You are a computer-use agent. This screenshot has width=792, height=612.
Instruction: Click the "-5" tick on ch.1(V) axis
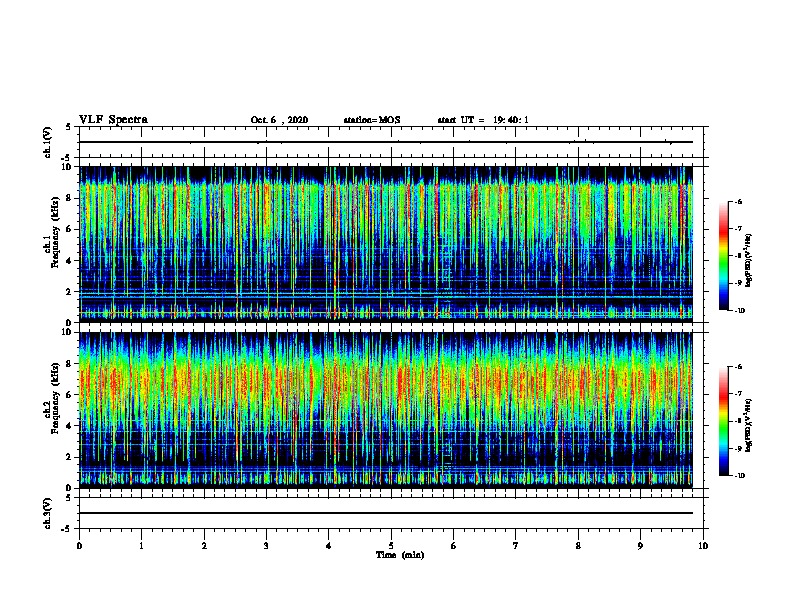click(68, 158)
